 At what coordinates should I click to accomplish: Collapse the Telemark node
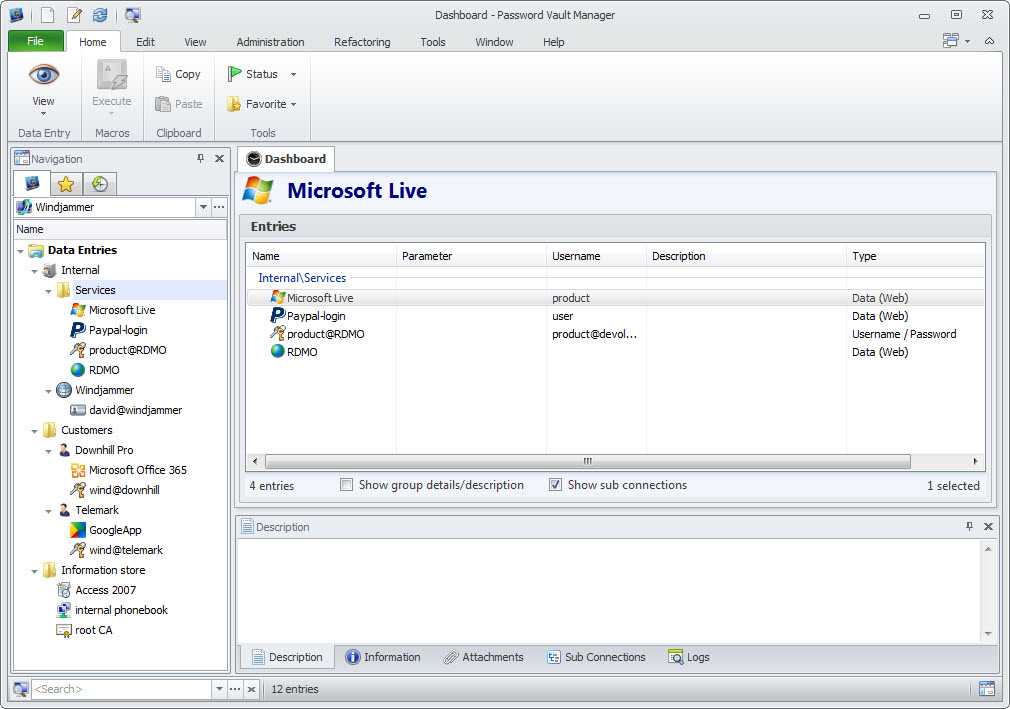click(x=48, y=511)
